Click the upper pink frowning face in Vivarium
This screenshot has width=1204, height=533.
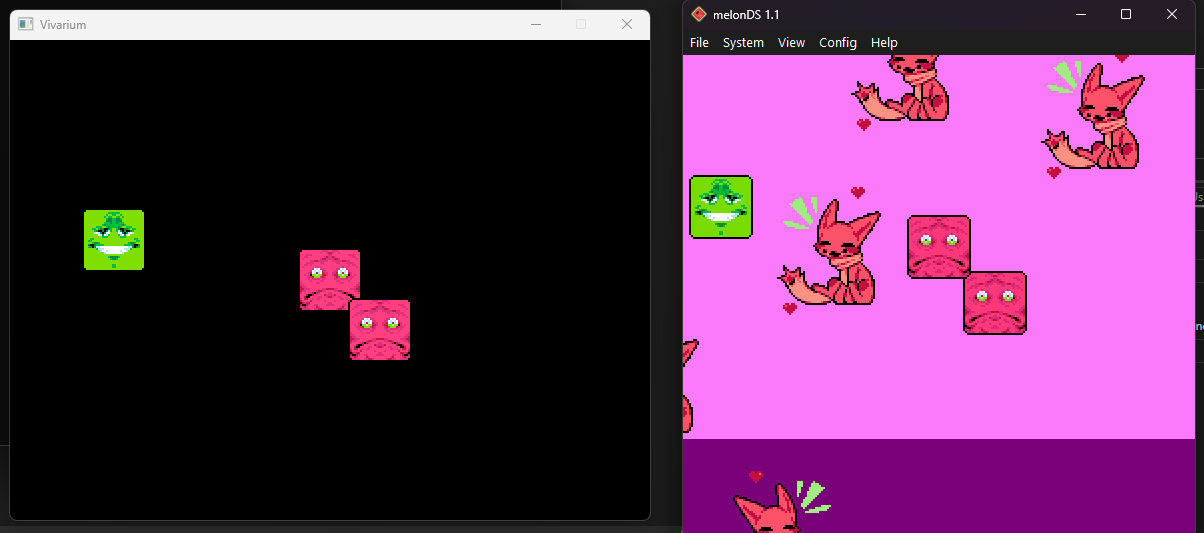(329, 277)
